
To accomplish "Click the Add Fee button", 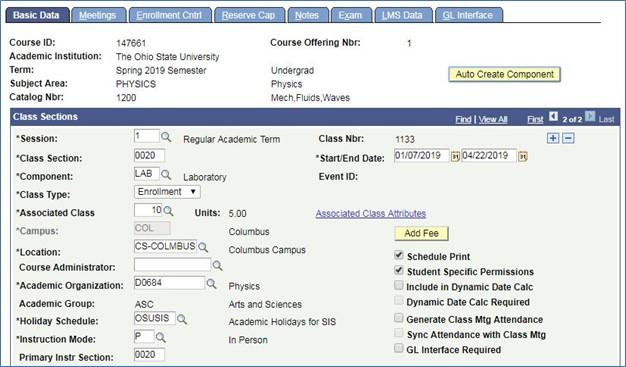I will pyautogui.click(x=421, y=233).
